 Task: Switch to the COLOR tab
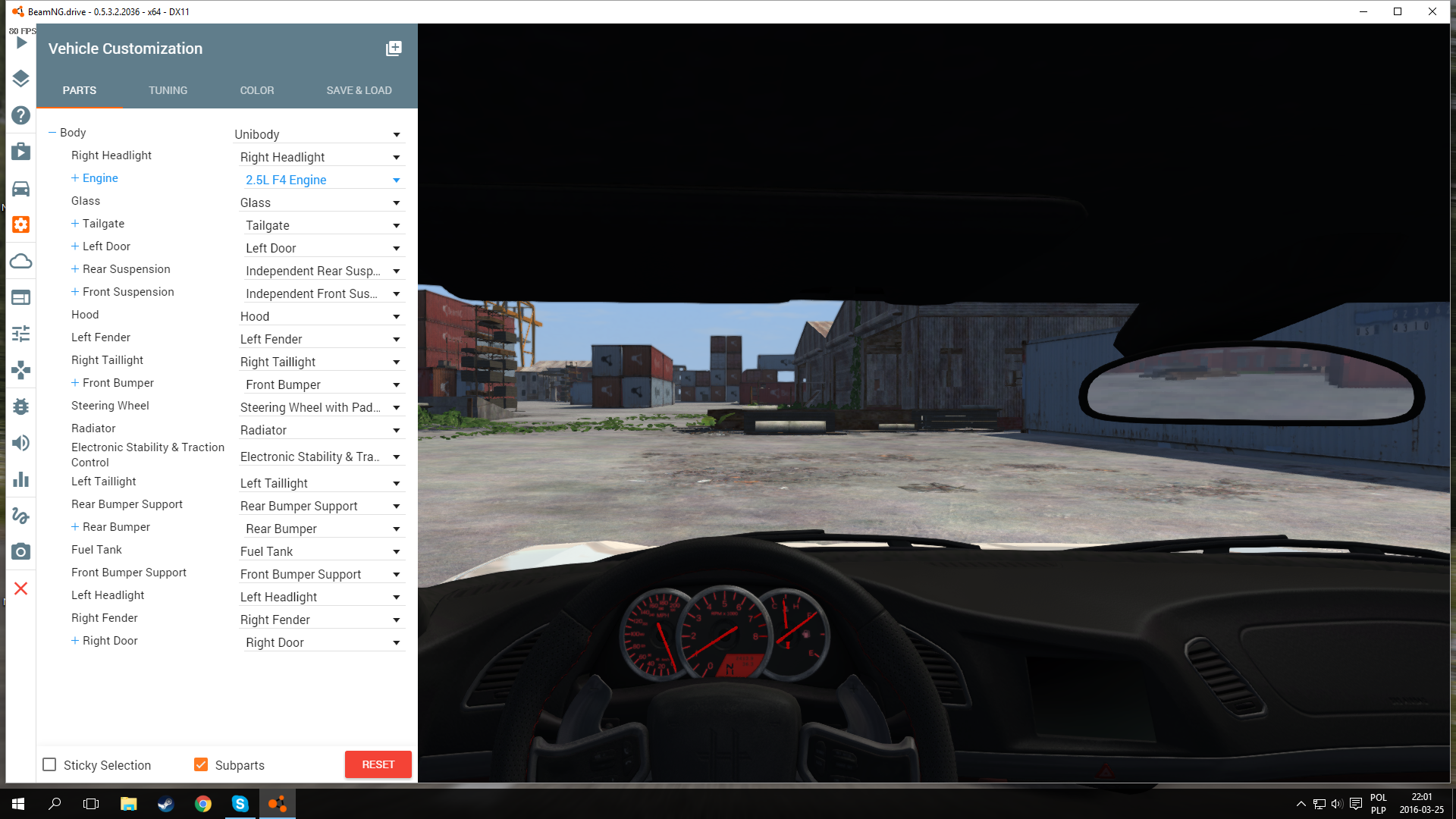[x=257, y=90]
